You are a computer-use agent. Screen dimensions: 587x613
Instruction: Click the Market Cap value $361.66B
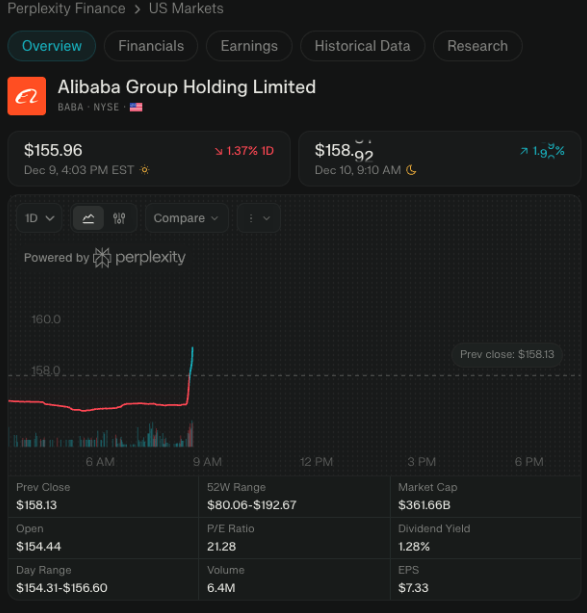[x=424, y=505]
